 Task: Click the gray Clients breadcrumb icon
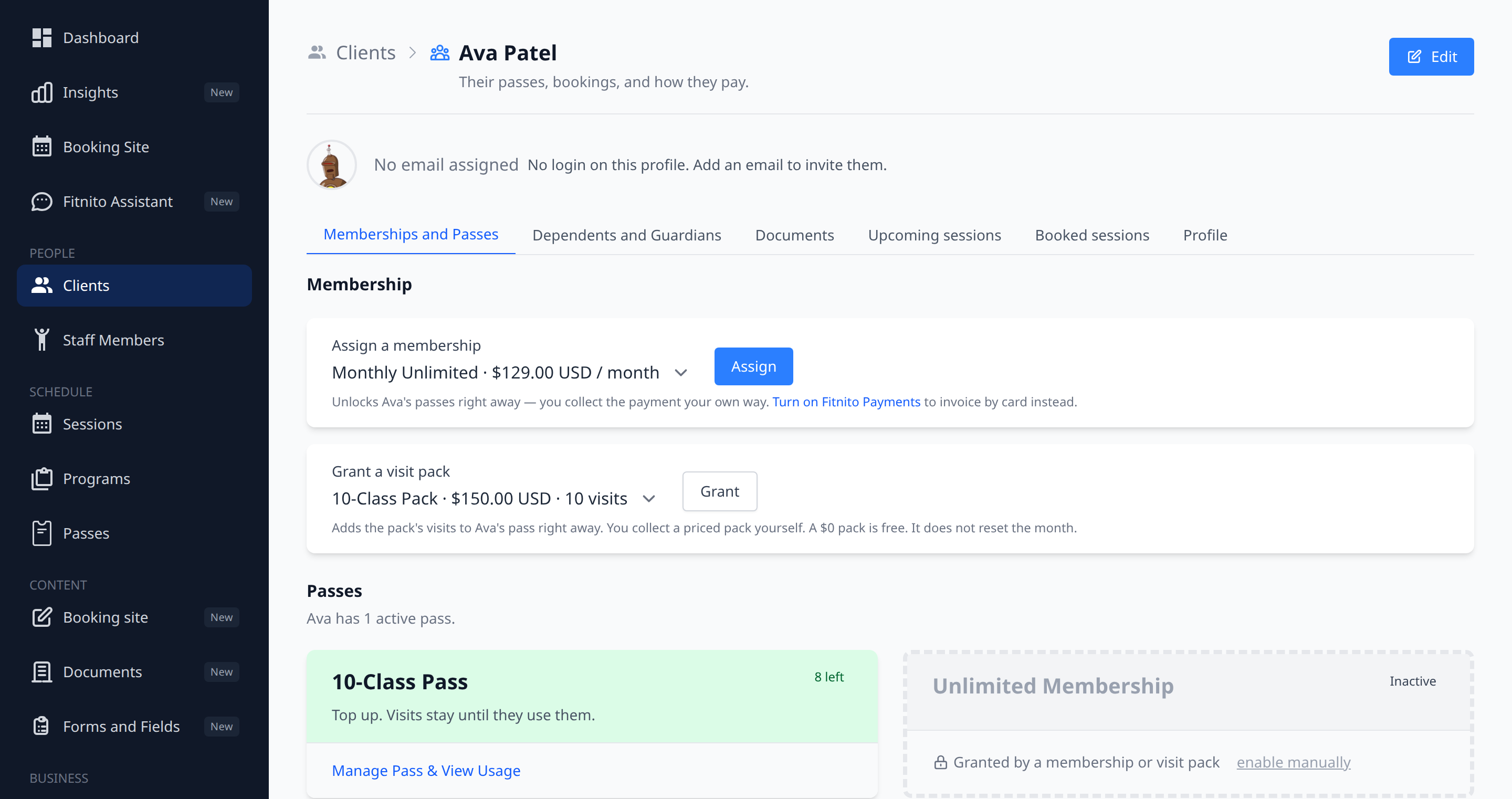click(317, 53)
